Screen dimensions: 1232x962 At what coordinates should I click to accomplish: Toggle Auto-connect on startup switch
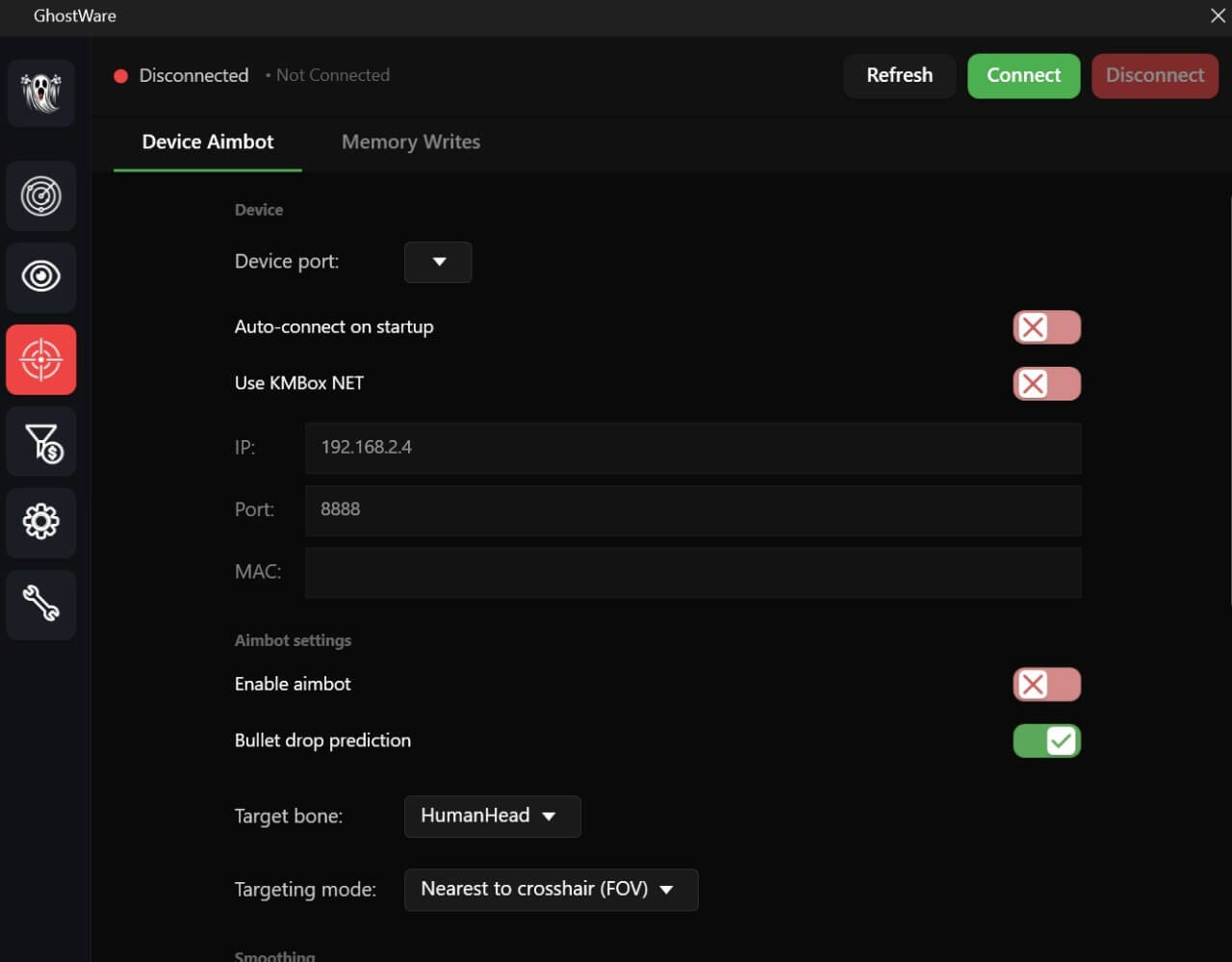pos(1046,327)
